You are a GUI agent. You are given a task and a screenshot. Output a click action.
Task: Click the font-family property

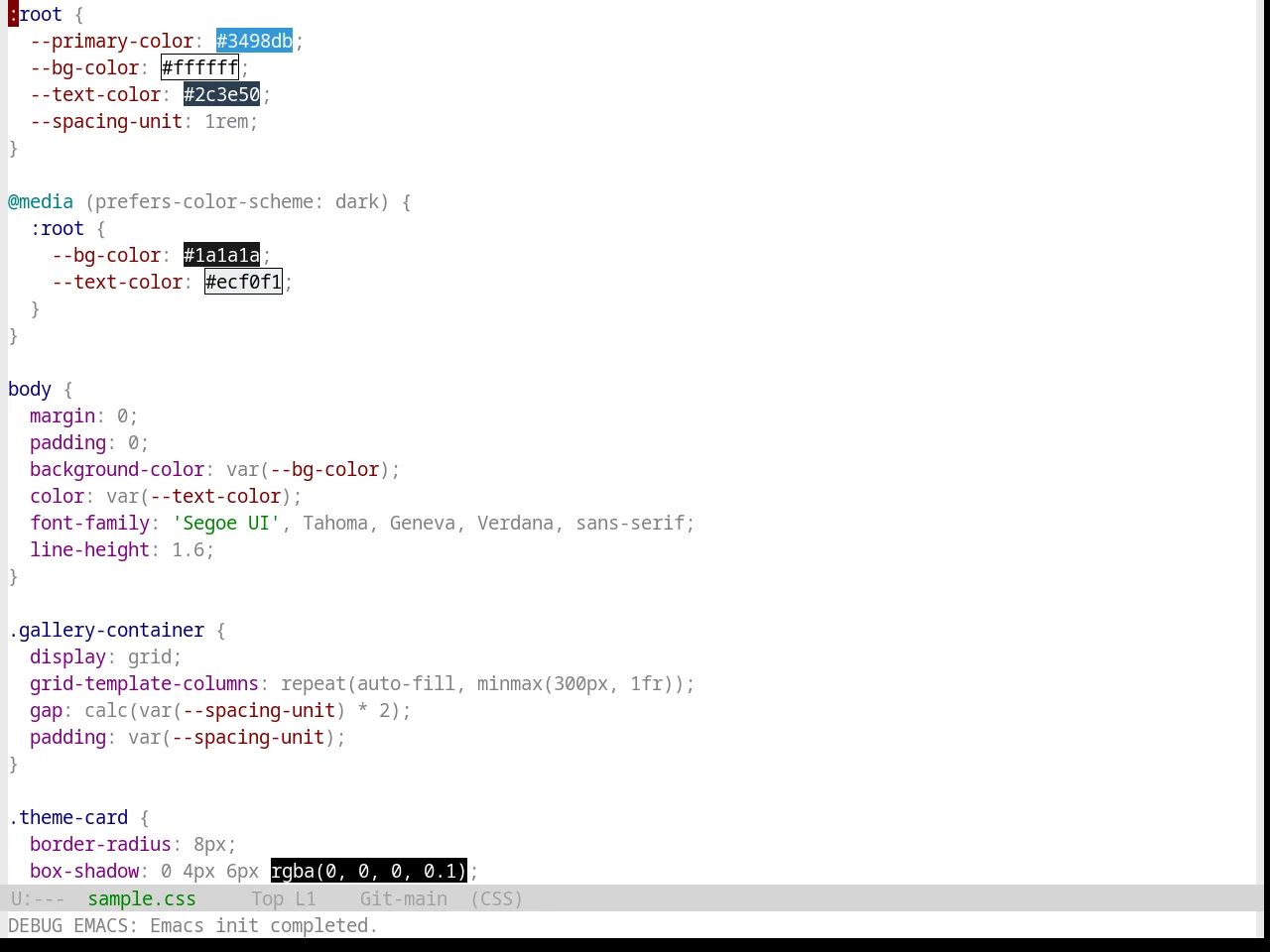tap(89, 523)
